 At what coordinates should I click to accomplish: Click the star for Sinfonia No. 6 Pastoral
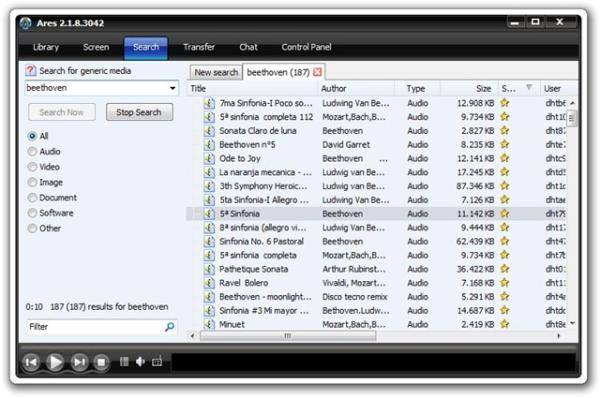coord(505,241)
